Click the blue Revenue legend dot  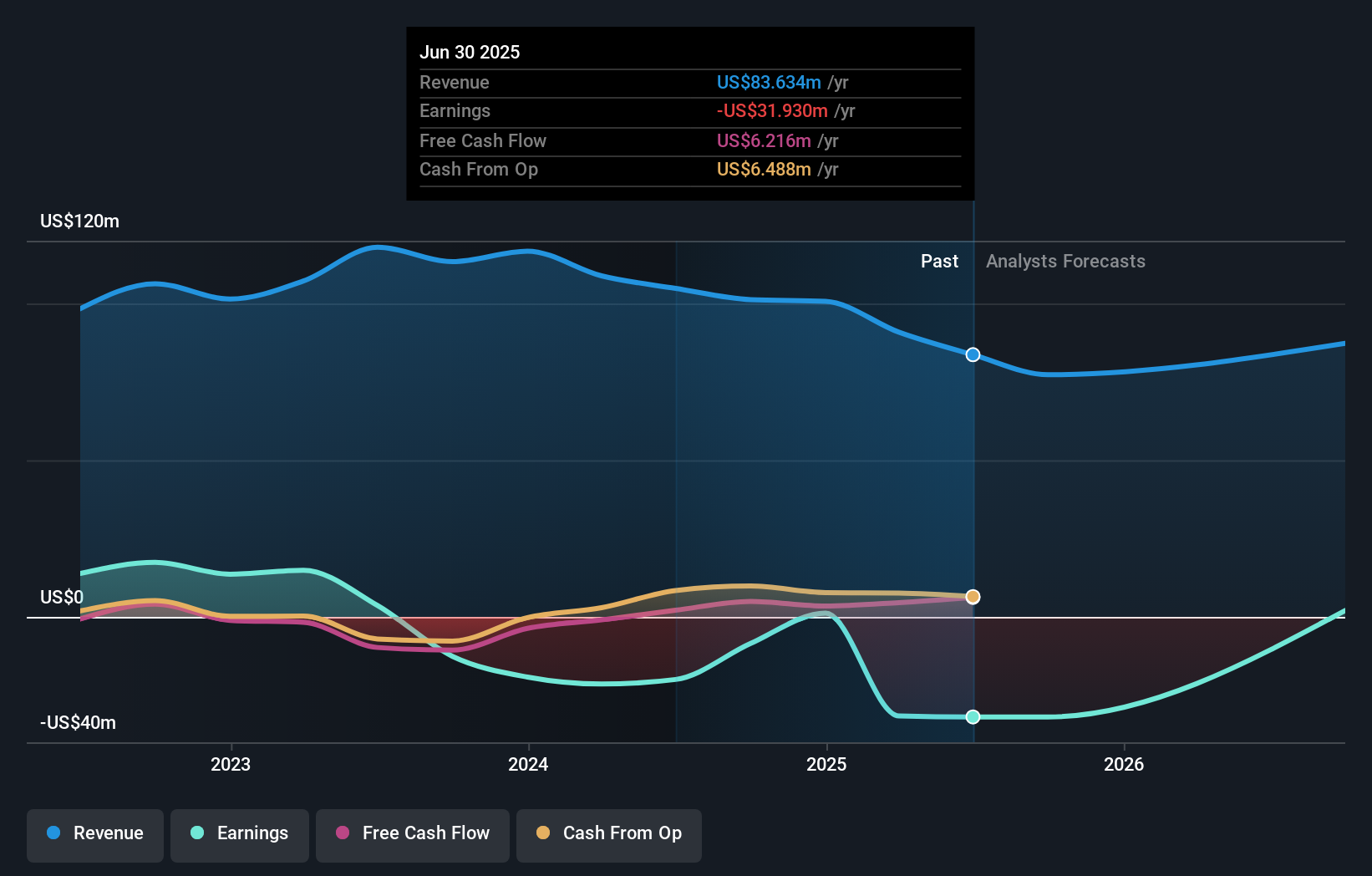[x=53, y=833]
